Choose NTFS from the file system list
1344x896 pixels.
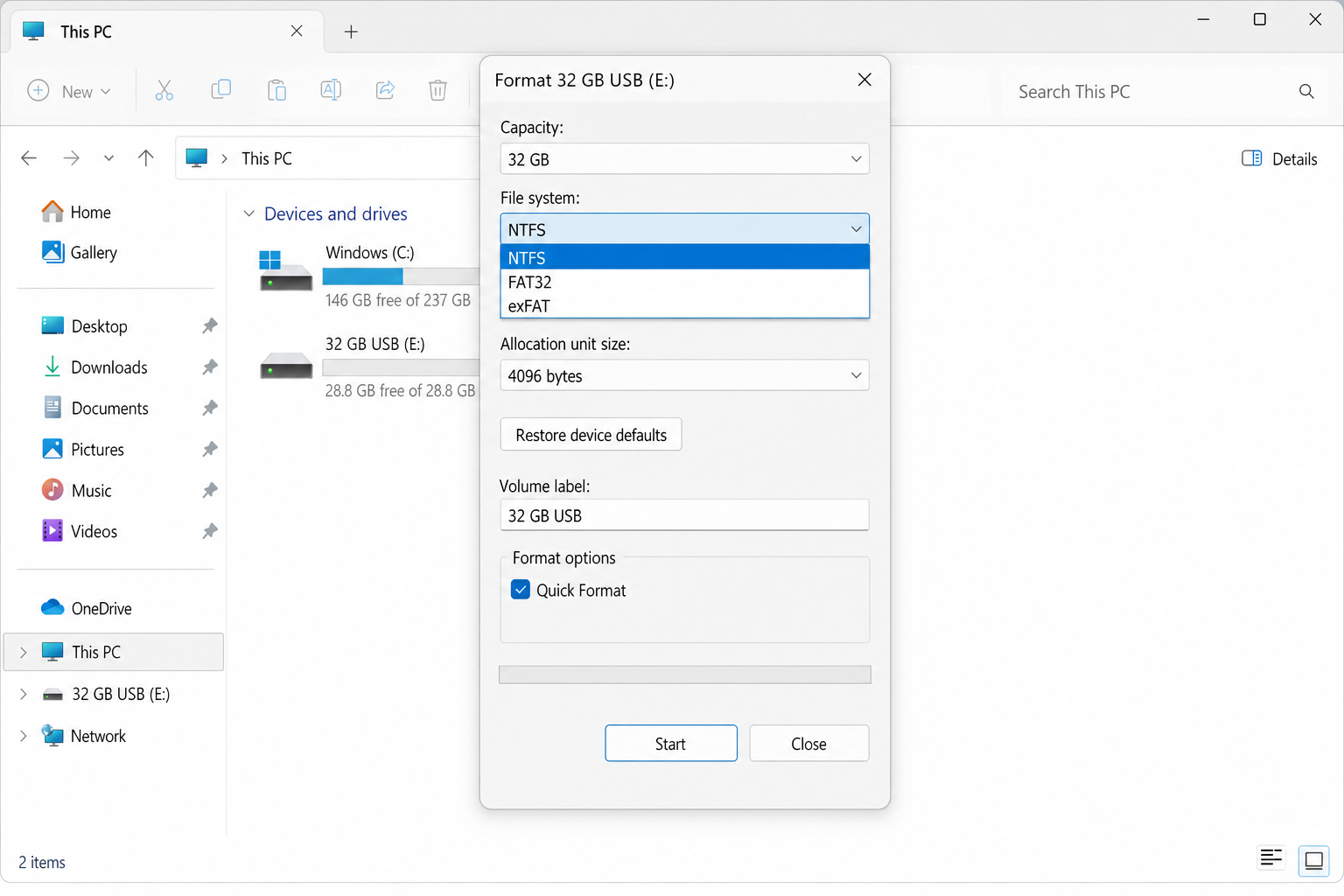tap(684, 257)
